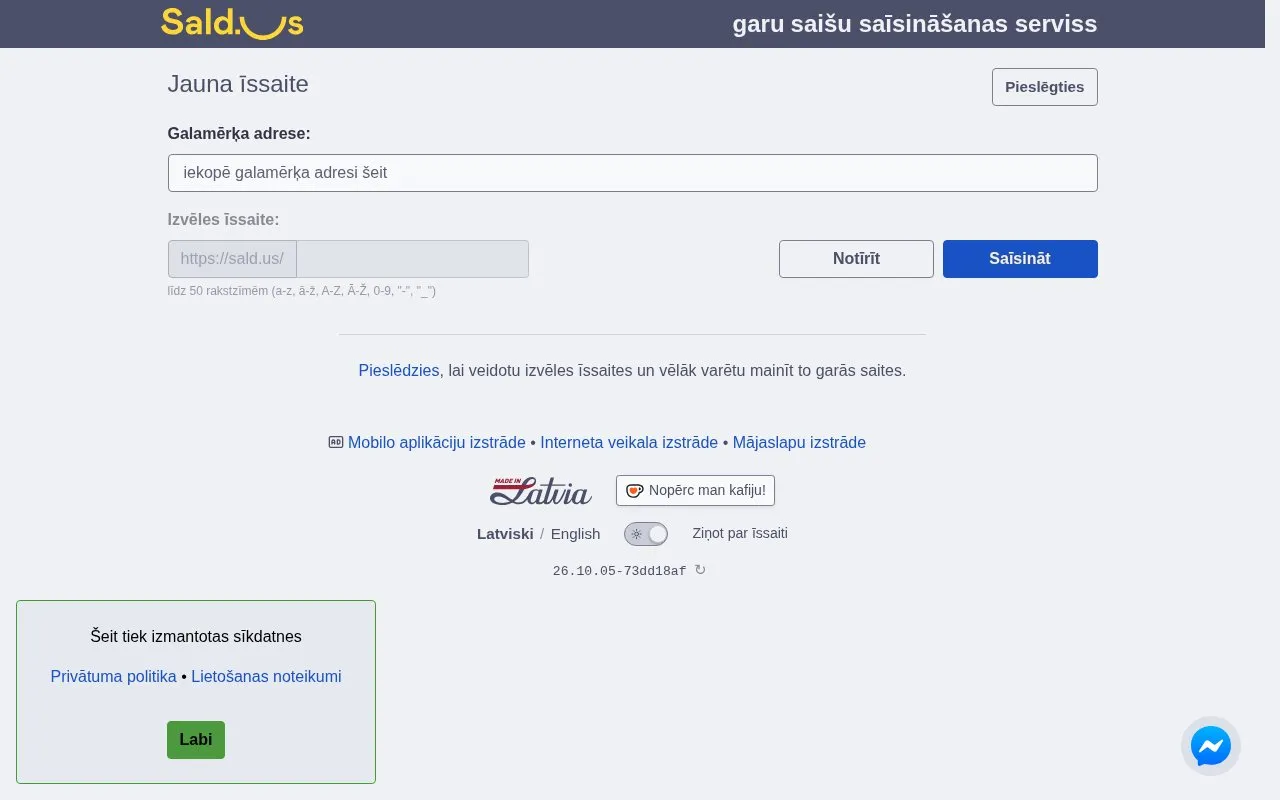Accept cookies with the Labi button
This screenshot has height=800, width=1280.
196,740
